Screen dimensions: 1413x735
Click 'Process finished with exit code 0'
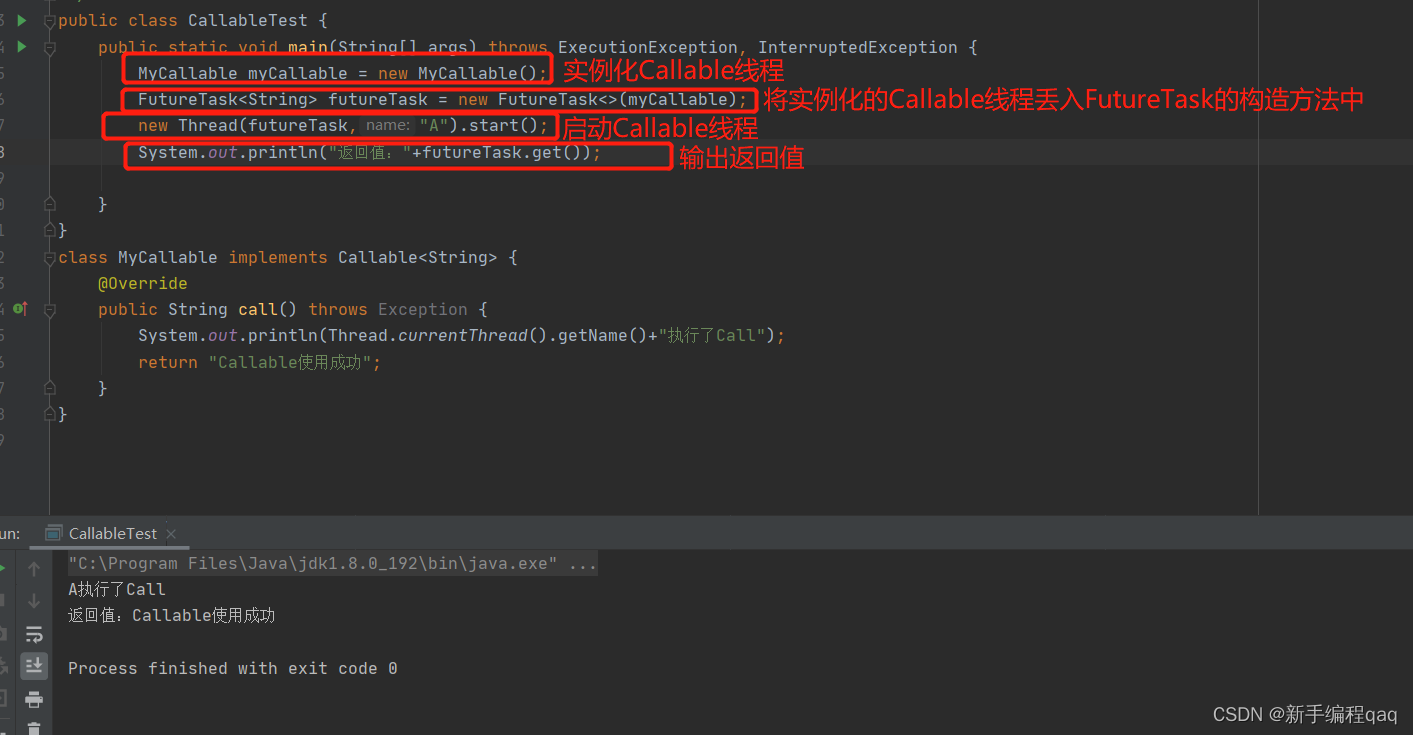click(232, 668)
